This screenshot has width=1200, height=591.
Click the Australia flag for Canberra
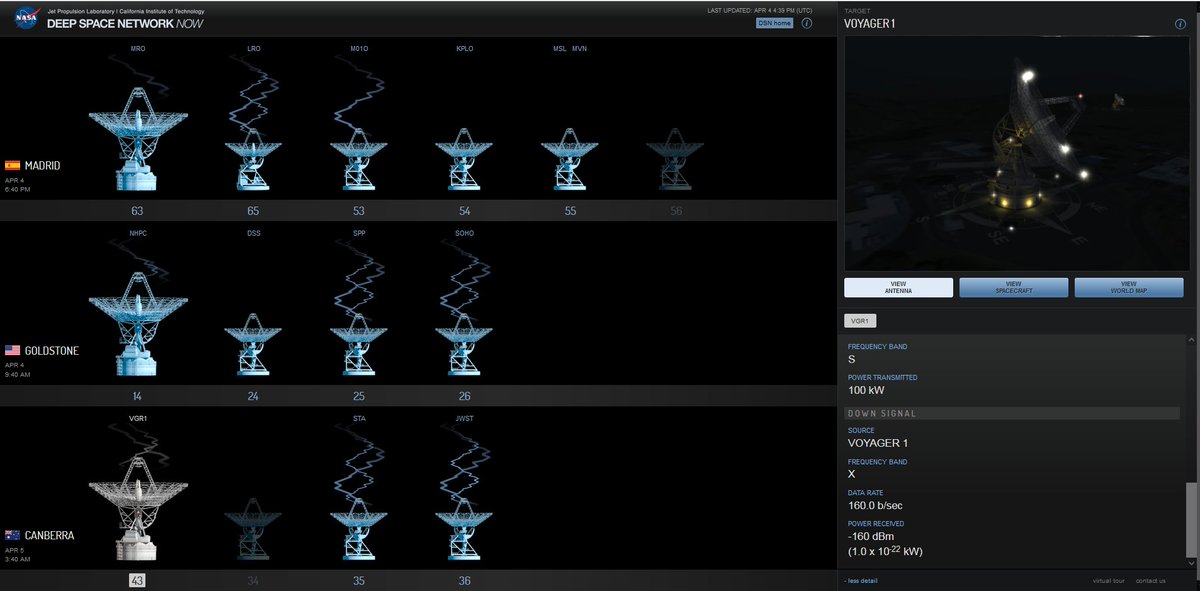(x=13, y=535)
